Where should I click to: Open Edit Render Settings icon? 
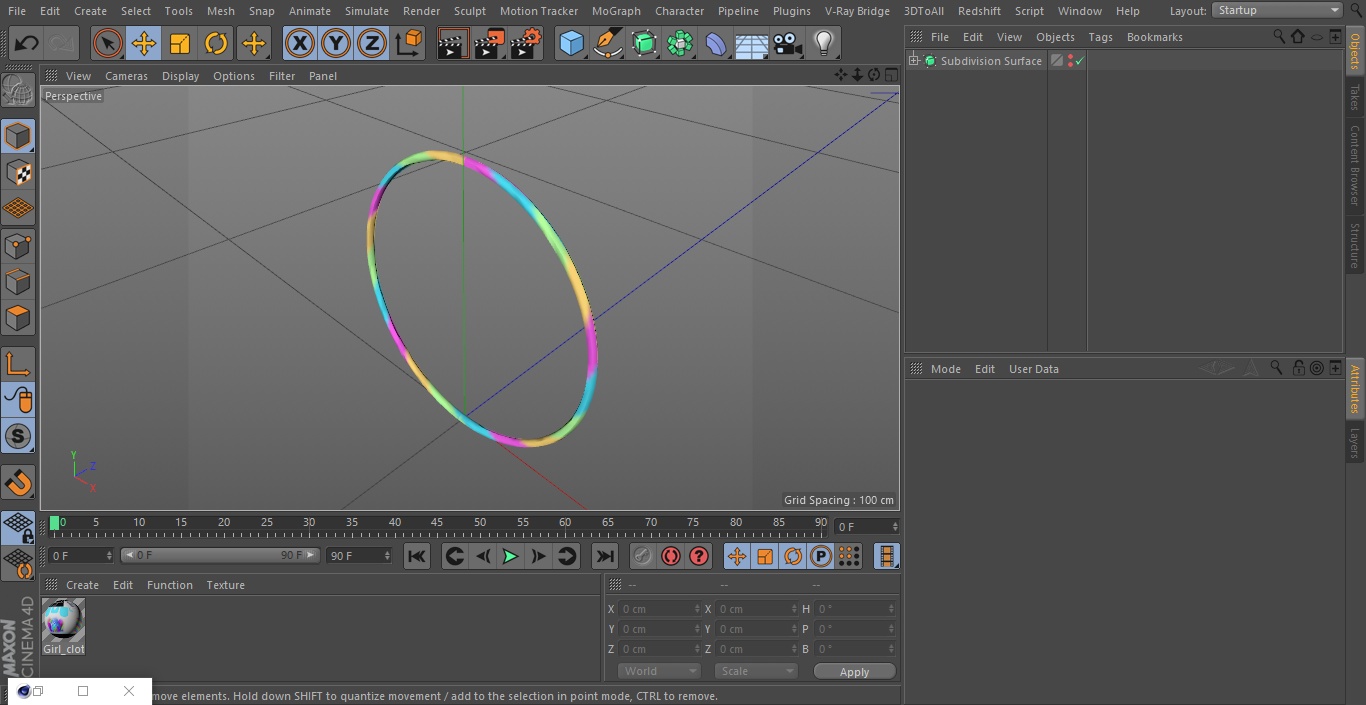coord(526,44)
